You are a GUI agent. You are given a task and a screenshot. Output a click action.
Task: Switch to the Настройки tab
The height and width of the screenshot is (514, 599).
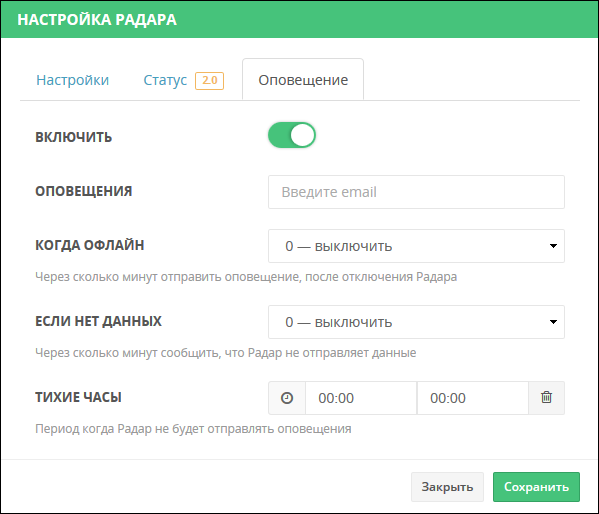73,80
